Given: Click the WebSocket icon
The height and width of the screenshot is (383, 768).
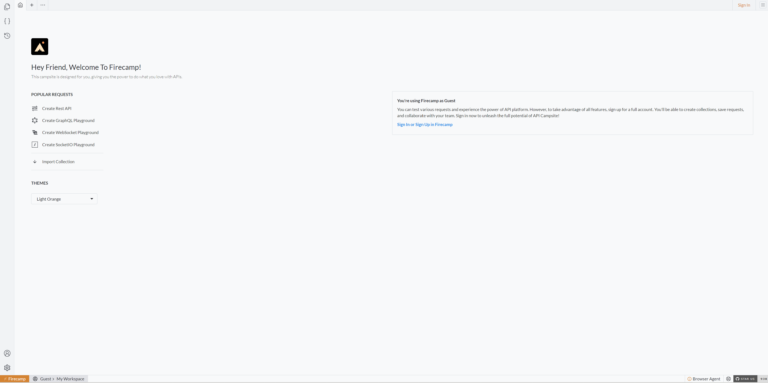Looking at the screenshot, I should tap(35, 132).
